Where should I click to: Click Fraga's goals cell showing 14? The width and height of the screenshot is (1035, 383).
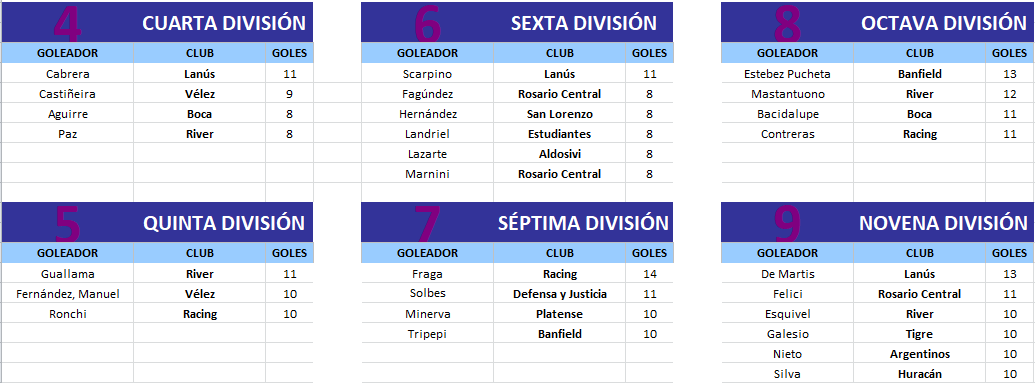[x=650, y=274]
